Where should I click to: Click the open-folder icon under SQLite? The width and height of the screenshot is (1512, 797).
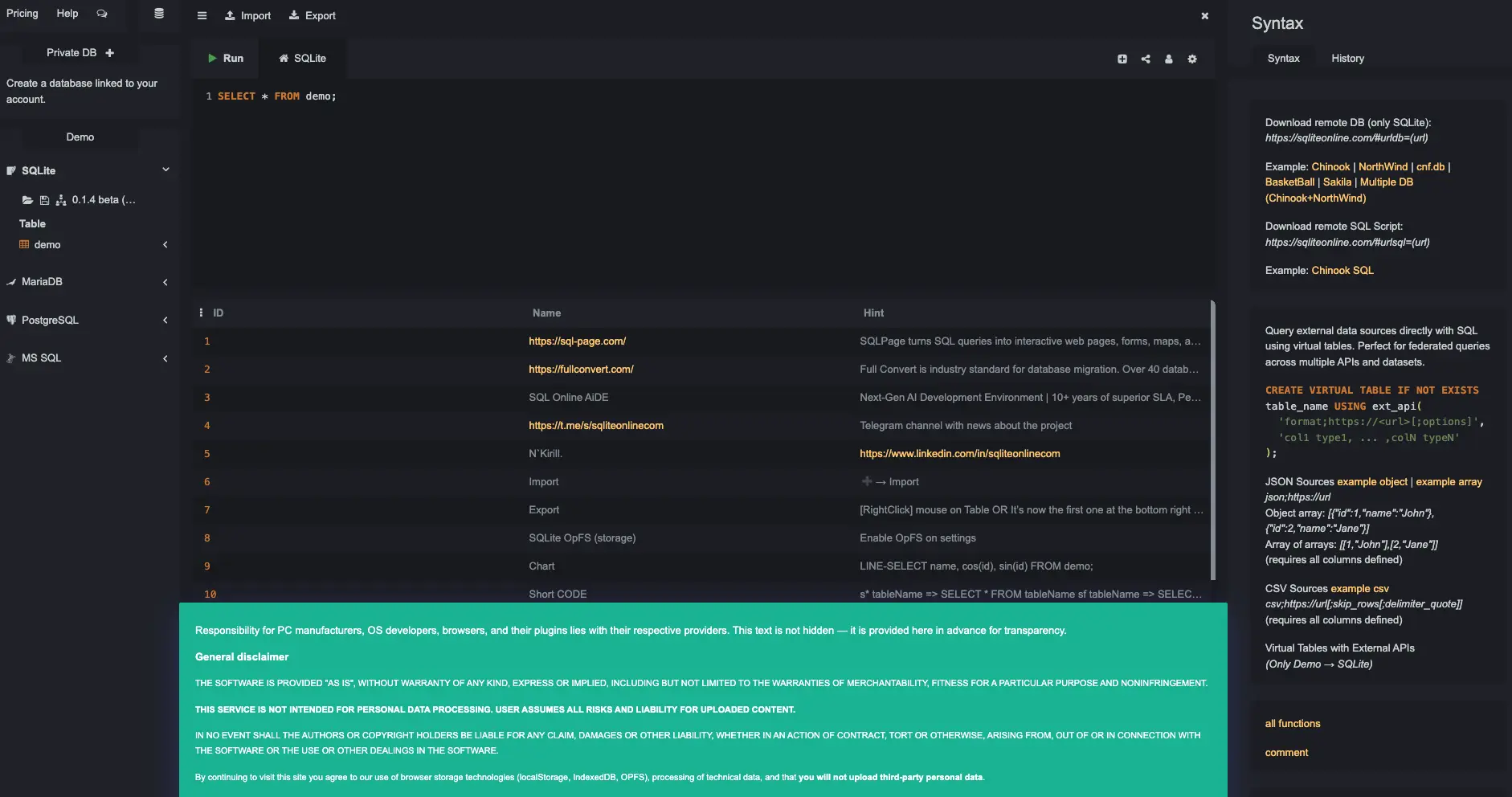pyautogui.click(x=27, y=200)
